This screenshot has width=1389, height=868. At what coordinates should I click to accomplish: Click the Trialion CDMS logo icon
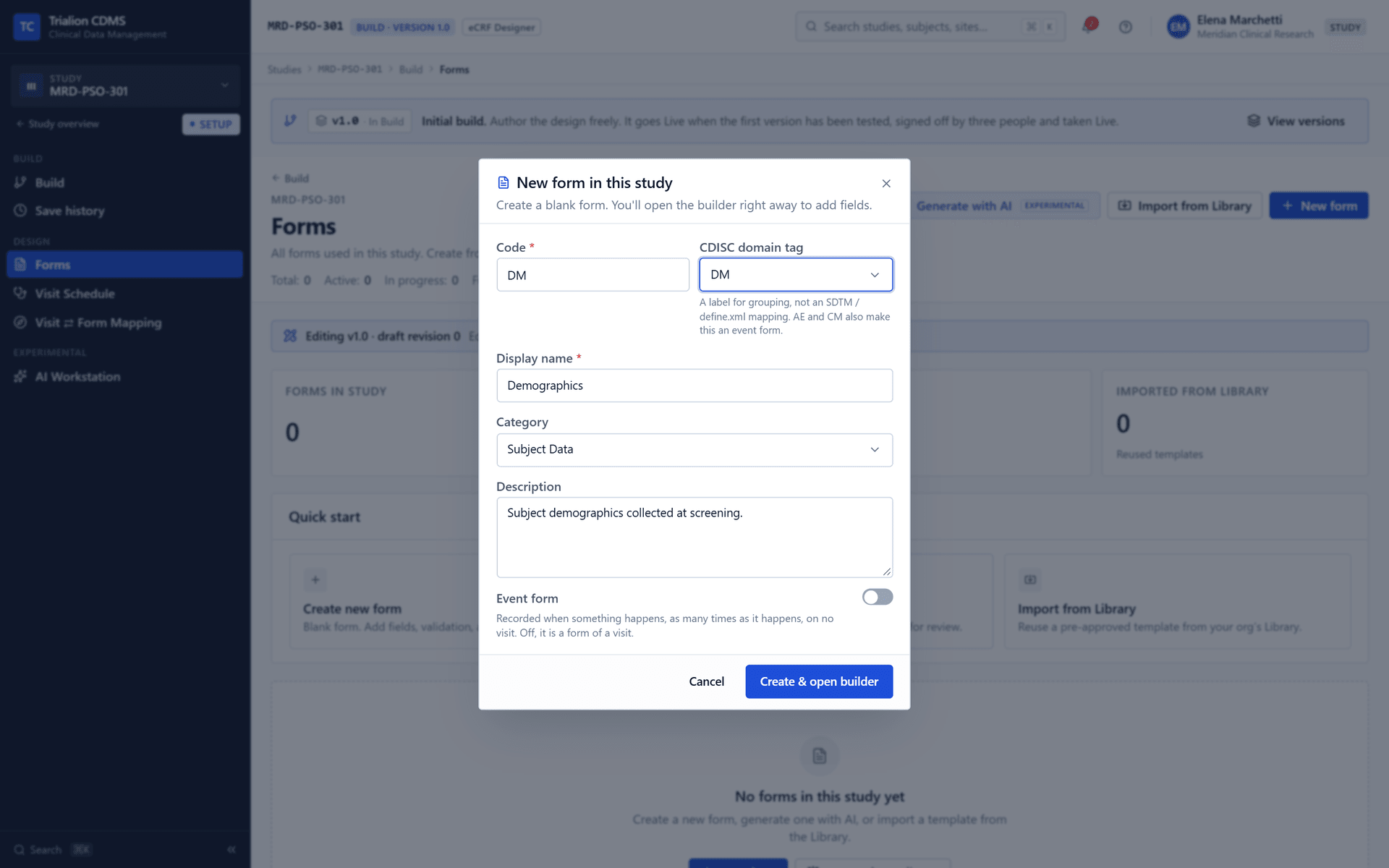pos(27,27)
